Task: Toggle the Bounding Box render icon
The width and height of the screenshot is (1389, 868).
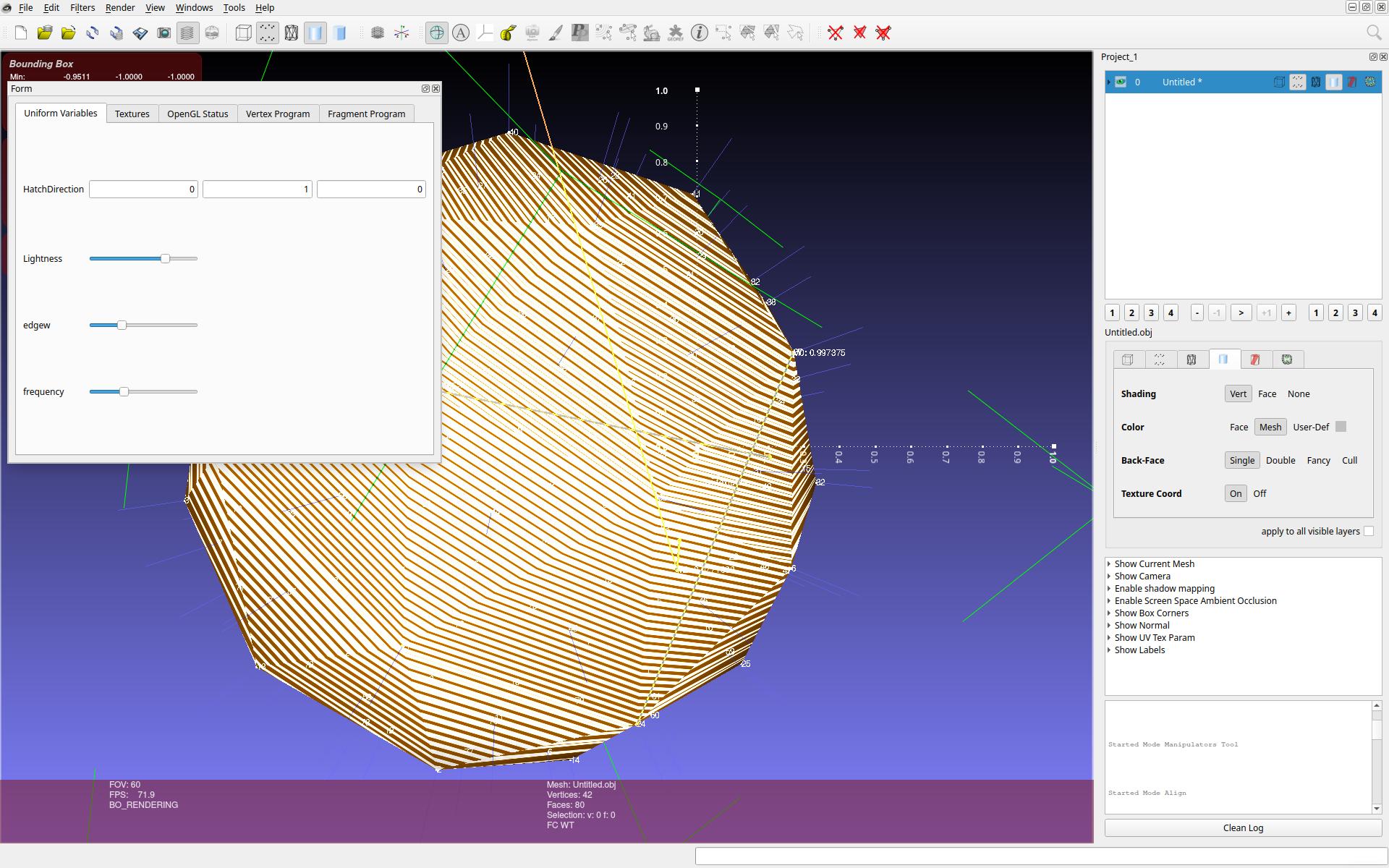Action: click(x=244, y=33)
